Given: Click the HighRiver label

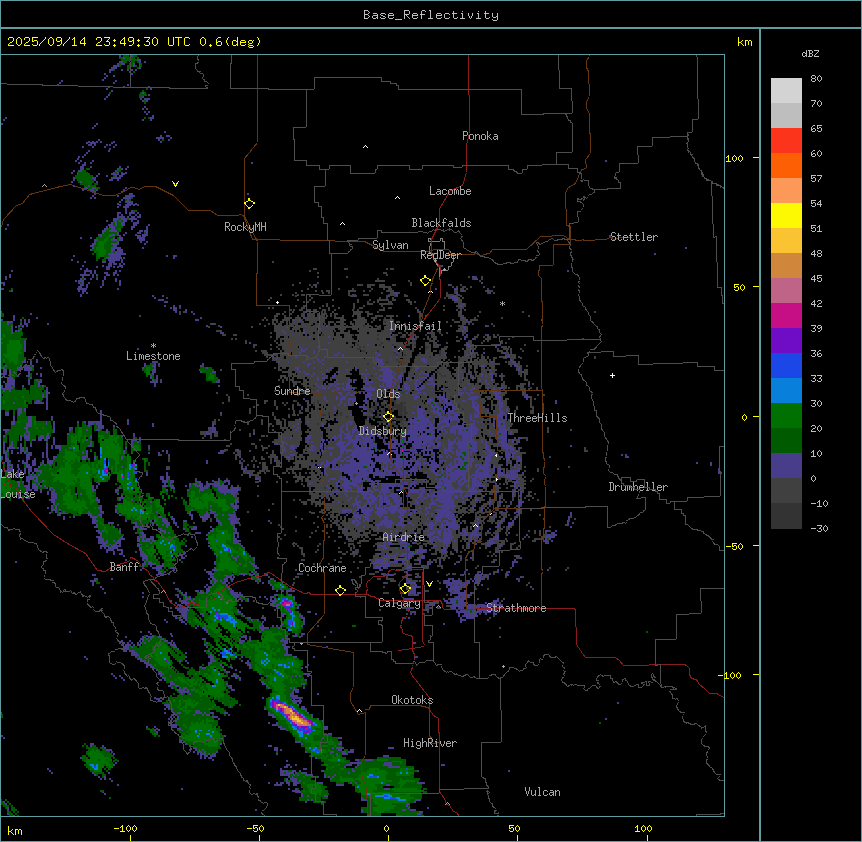Looking at the screenshot, I should (x=430, y=743).
